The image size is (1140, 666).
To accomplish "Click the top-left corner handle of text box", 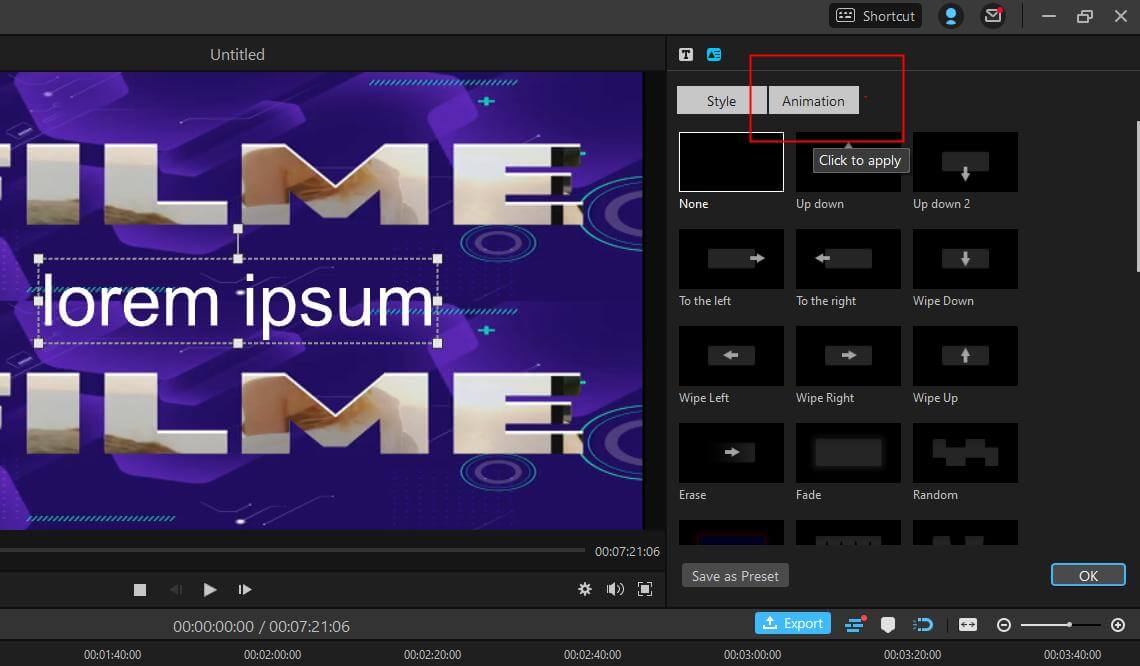I will [39, 259].
